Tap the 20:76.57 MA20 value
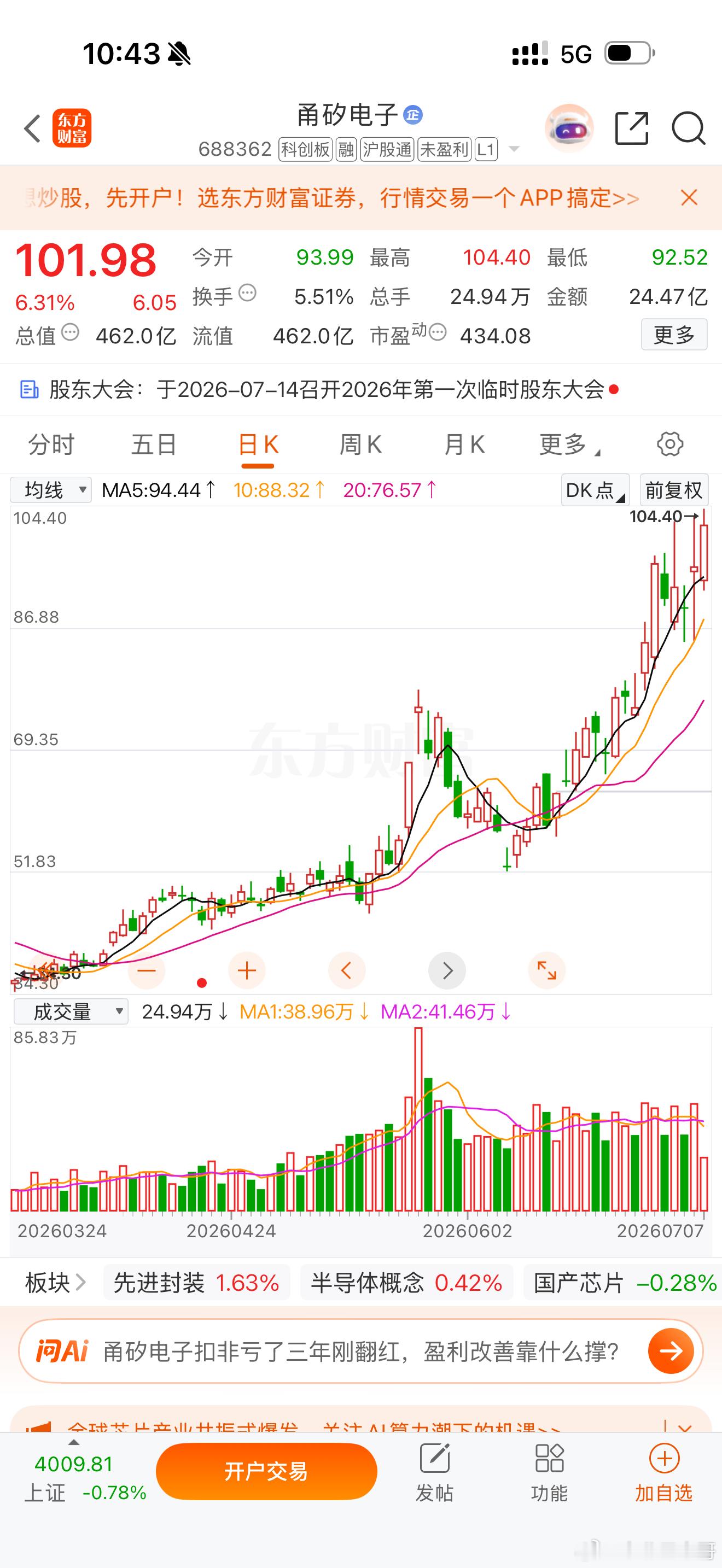This screenshot has width=722, height=1568. click(x=389, y=490)
